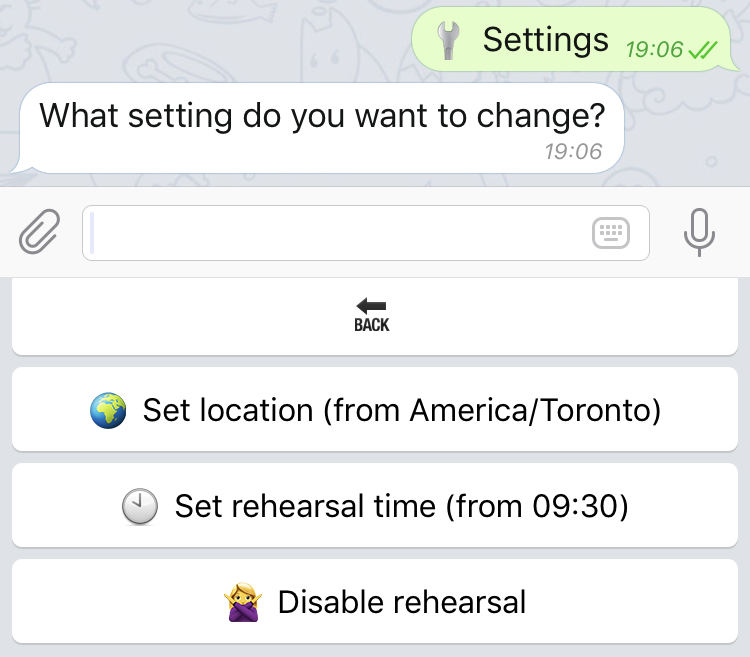Choose Set rehearsal time (from 09:30)
Screen dimensions: 750x657
point(375,505)
